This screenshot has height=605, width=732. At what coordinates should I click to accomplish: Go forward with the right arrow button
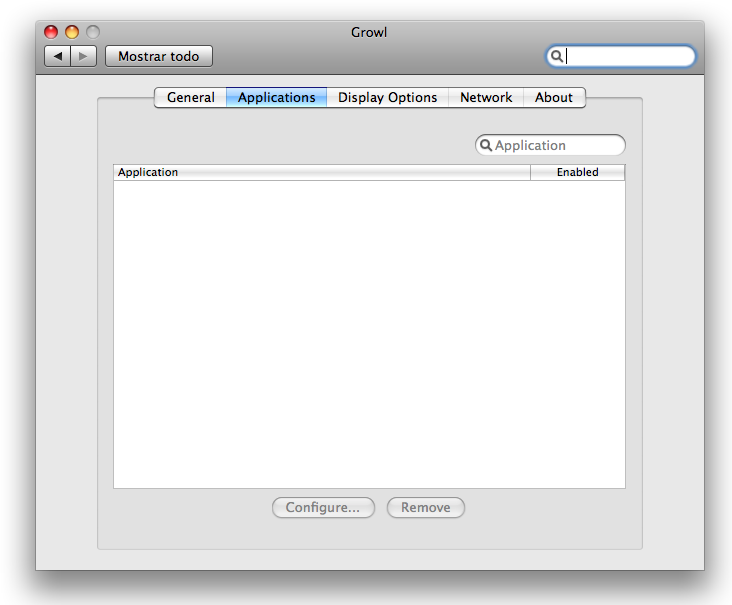click(84, 56)
